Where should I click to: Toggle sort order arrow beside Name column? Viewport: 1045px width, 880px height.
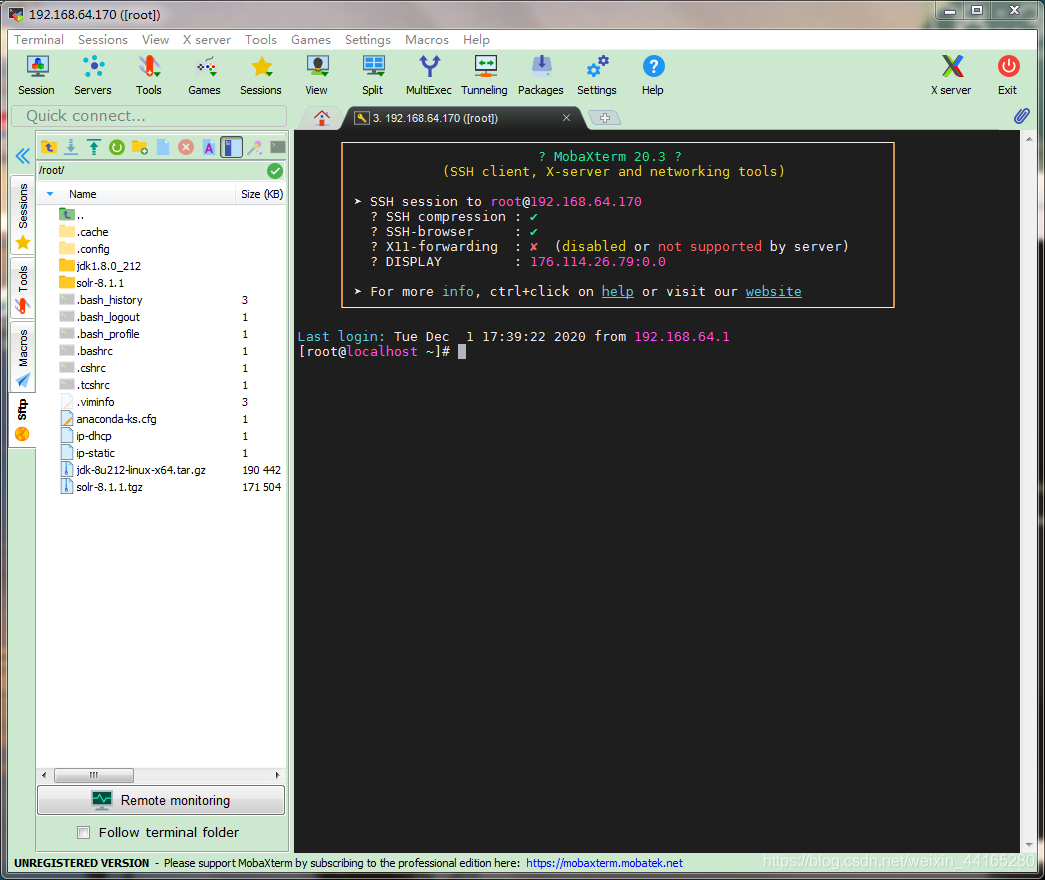coord(50,194)
